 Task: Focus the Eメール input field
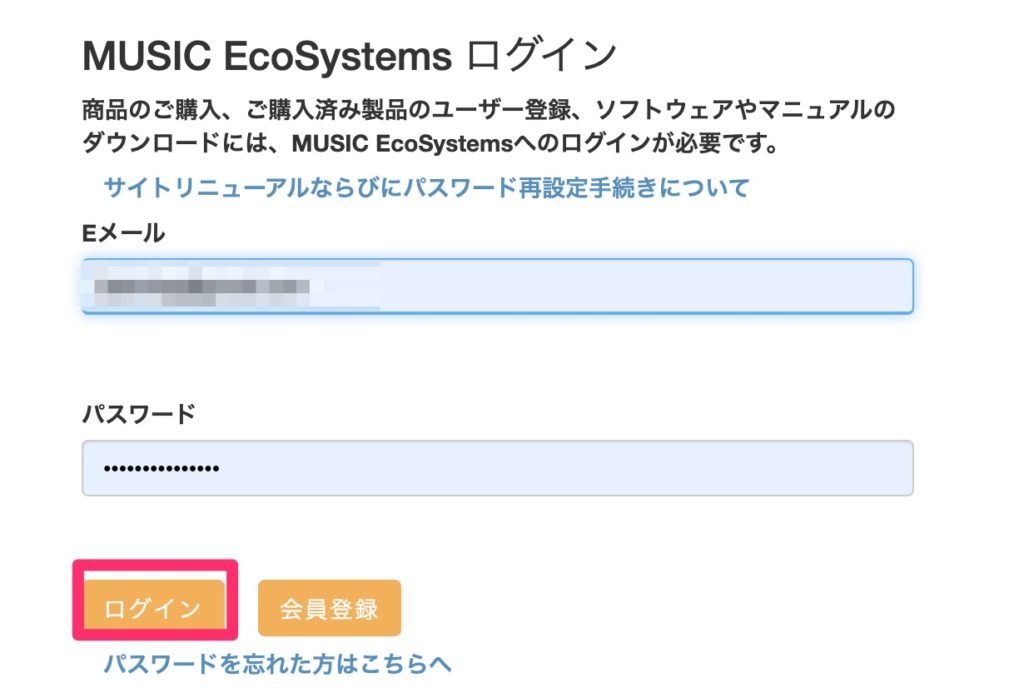(497, 286)
